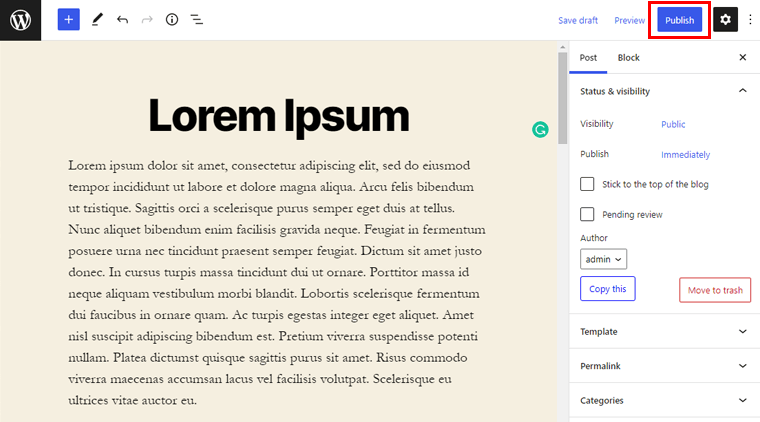Close the settings sidebar with X
760x422 pixels.
pos(743,57)
